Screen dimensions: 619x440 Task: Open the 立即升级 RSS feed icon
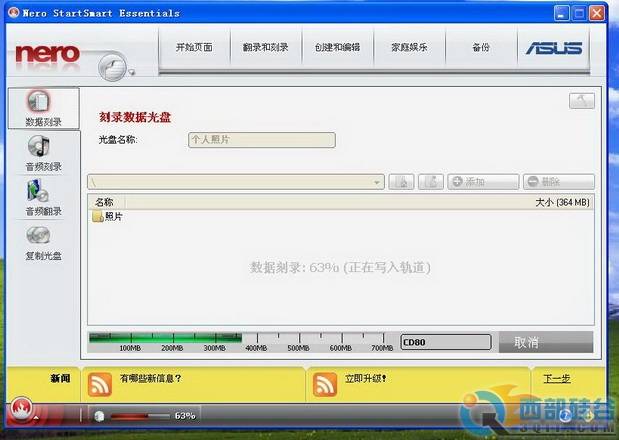point(325,384)
